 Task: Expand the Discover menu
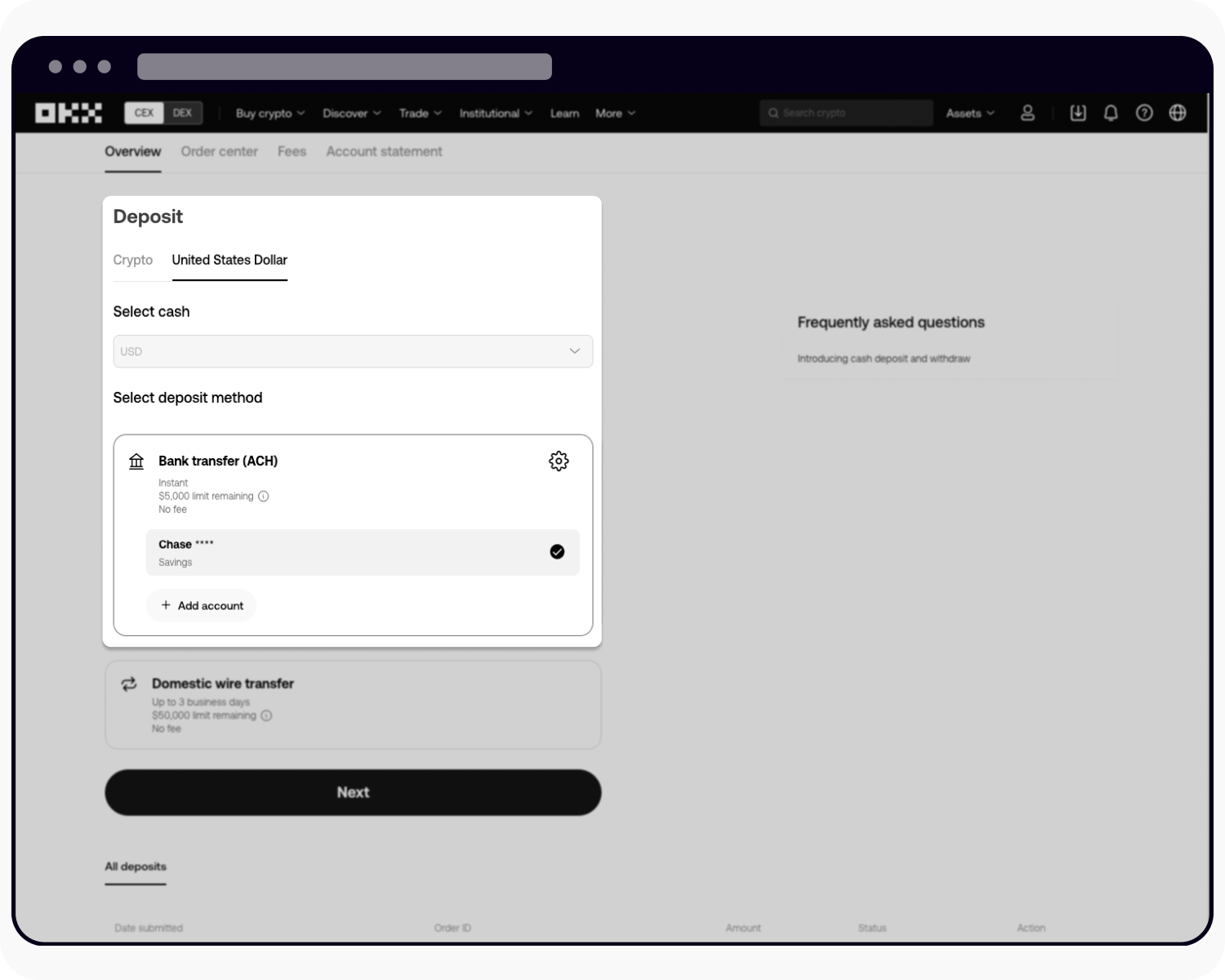[351, 114]
